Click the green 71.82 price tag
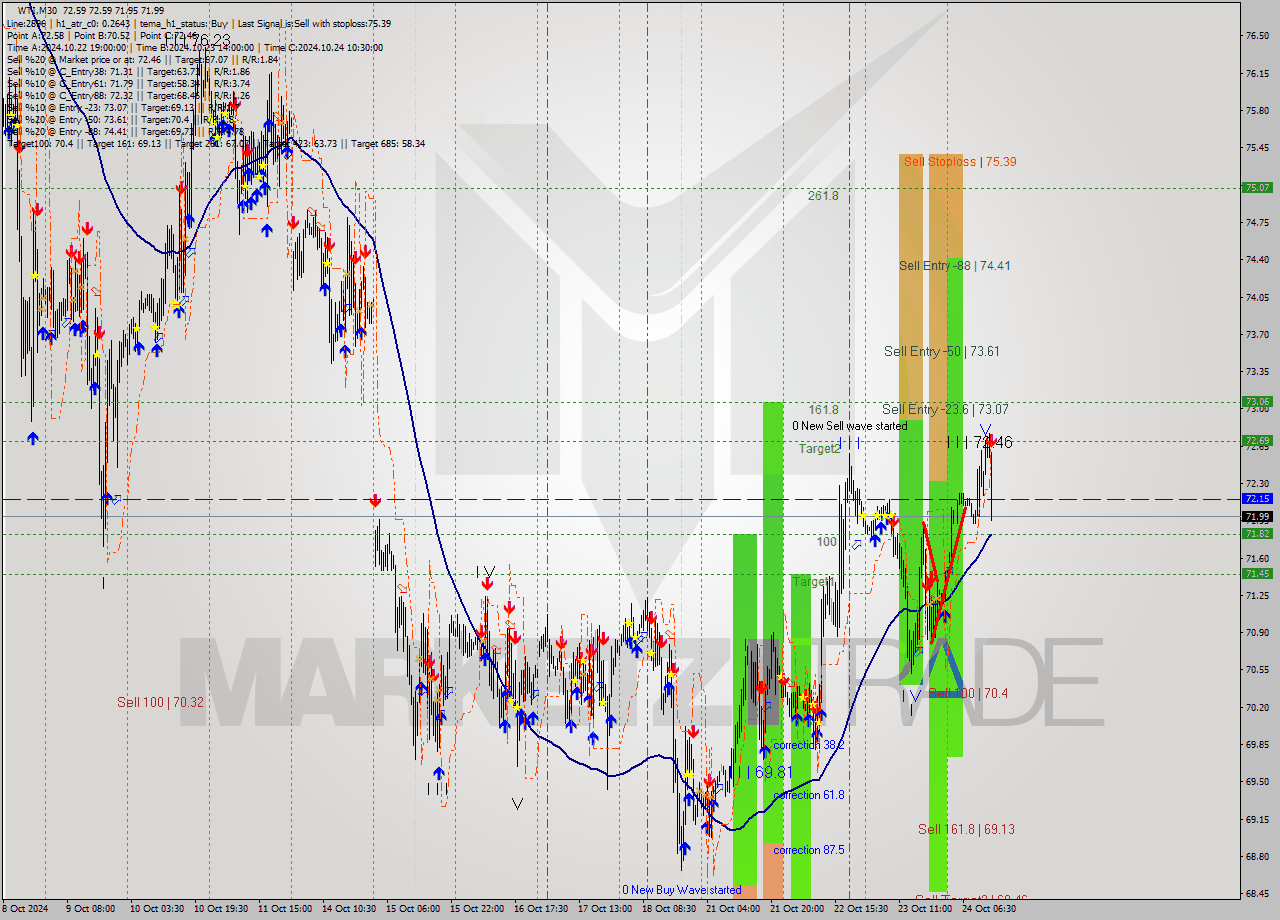The image size is (1280, 920). (1256, 533)
